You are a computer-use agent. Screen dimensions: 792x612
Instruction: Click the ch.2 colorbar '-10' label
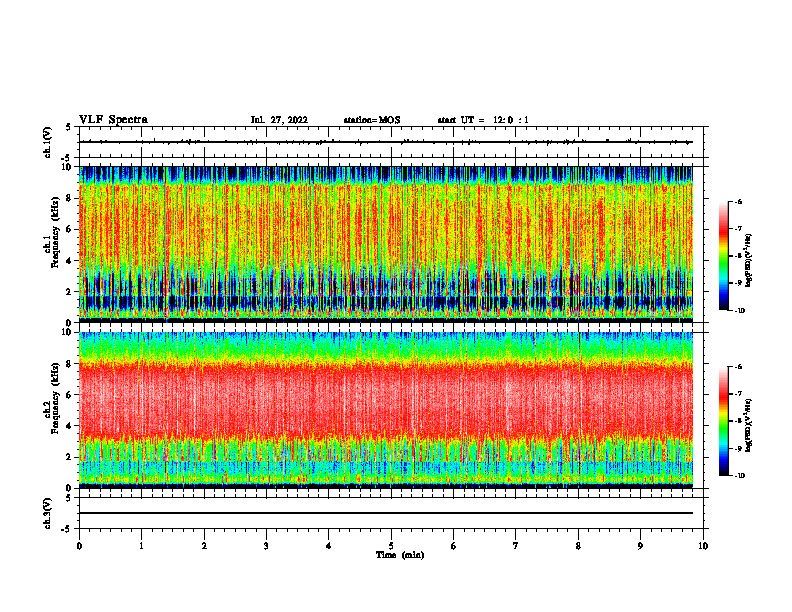tap(739, 476)
